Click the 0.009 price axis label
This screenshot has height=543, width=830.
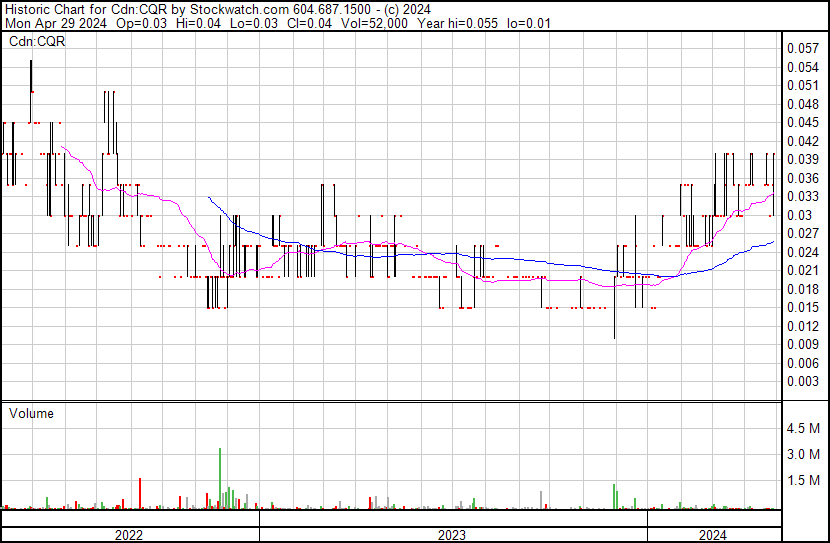802,344
